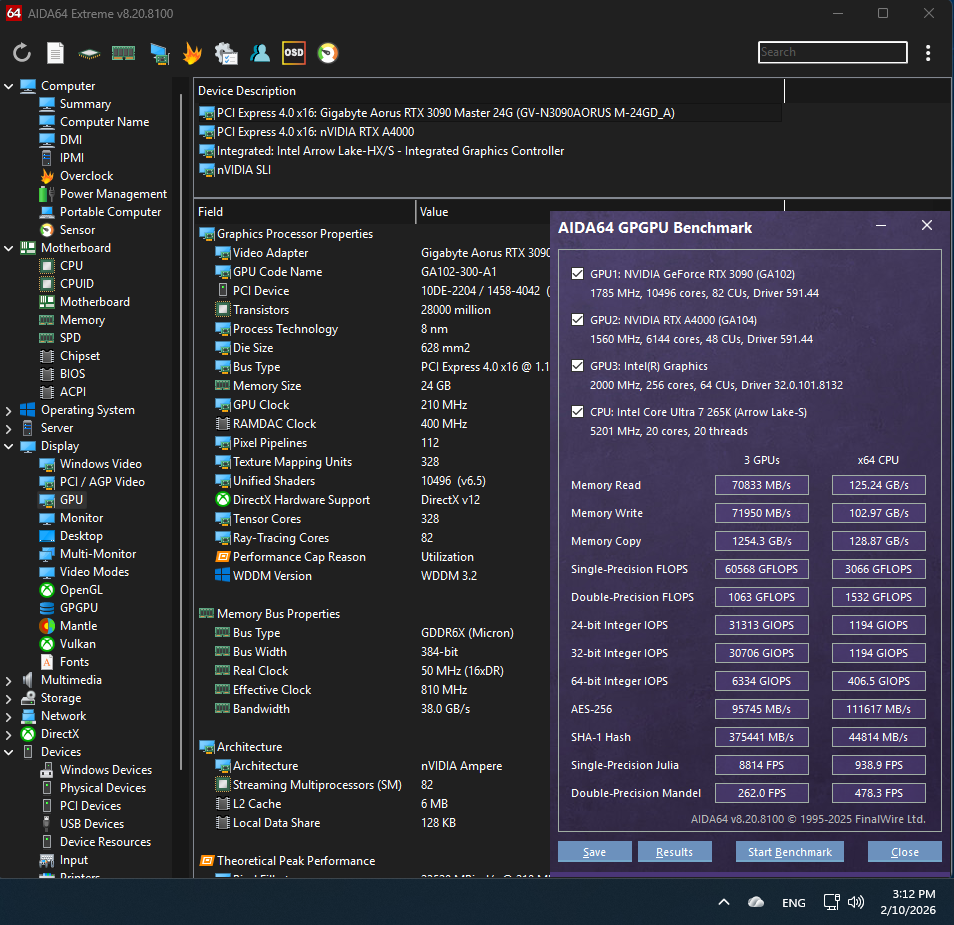Click the OSD panel toolbar icon
This screenshot has height=925, width=954.
[293, 53]
